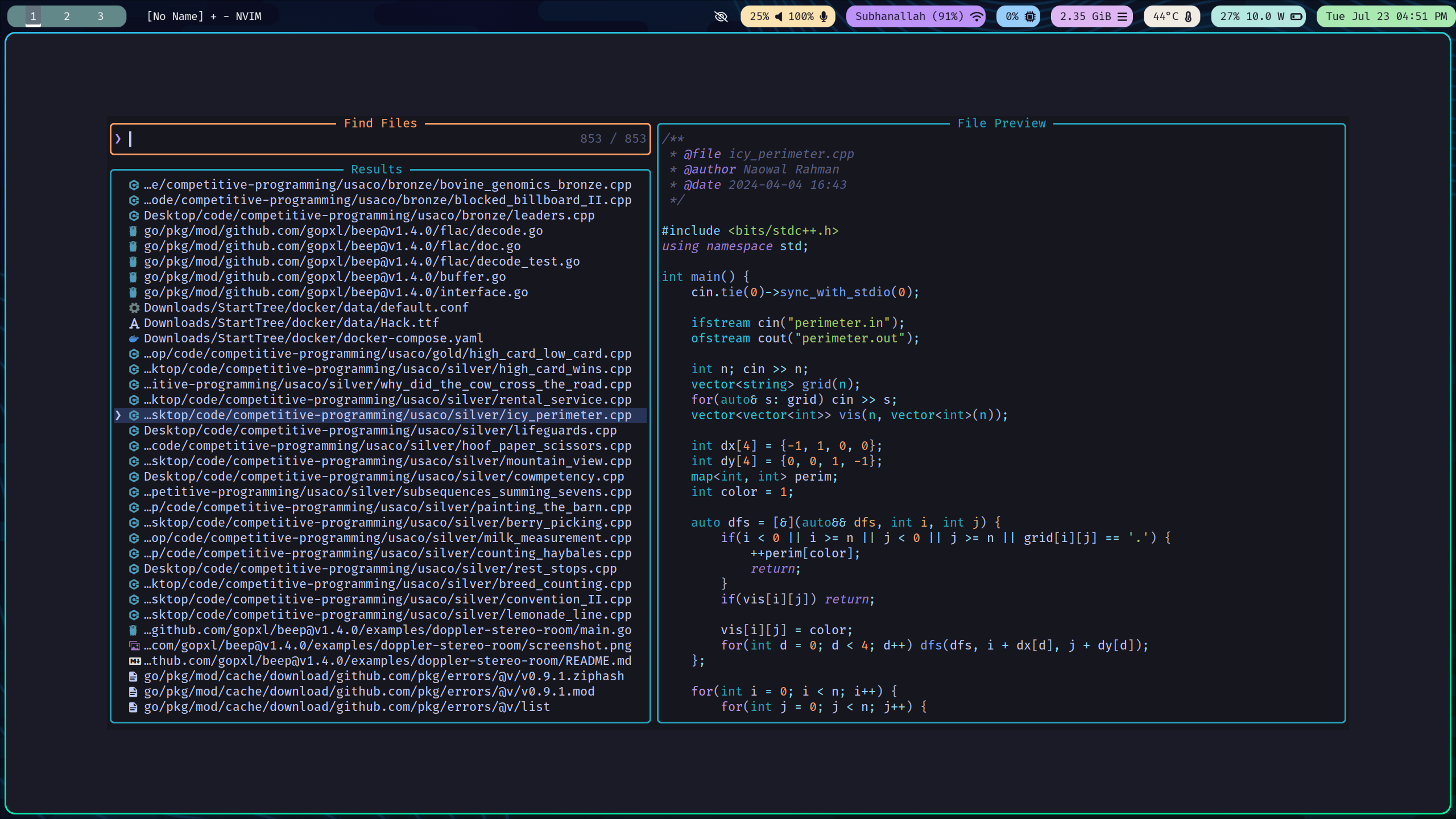
Task: Click the C++ icon beside blocked_billboard_II.cpp
Action: pos(134,200)
